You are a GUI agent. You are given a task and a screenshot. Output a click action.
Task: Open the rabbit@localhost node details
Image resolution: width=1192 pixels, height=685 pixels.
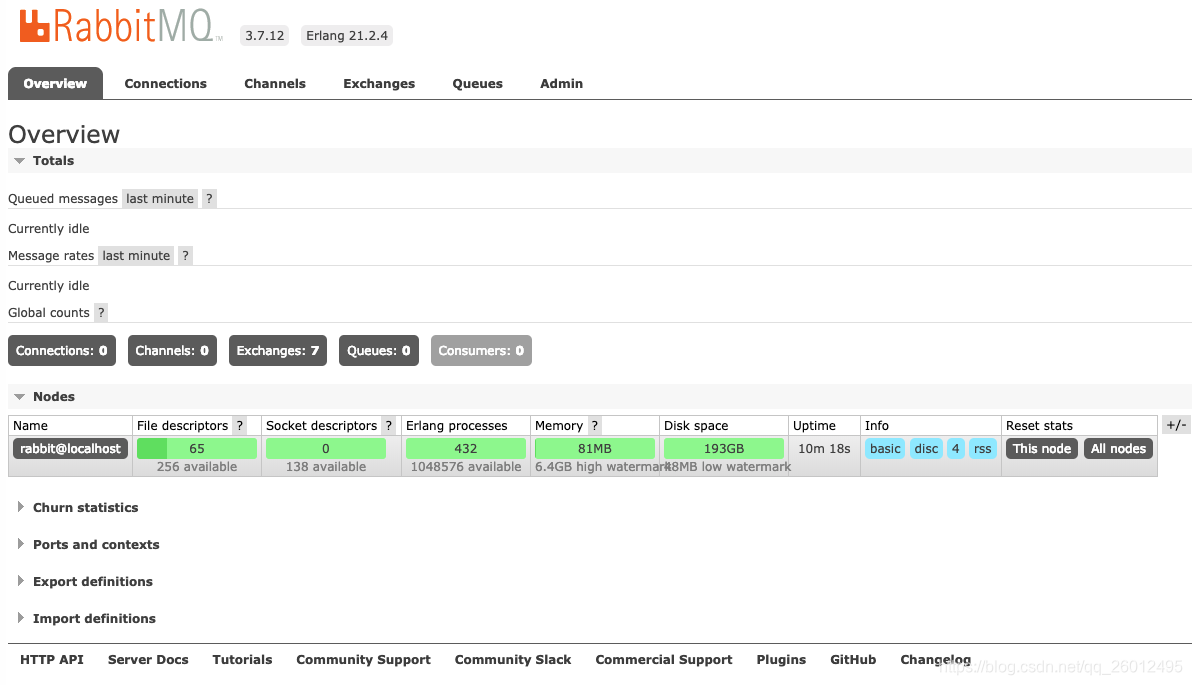coord(70,448)
